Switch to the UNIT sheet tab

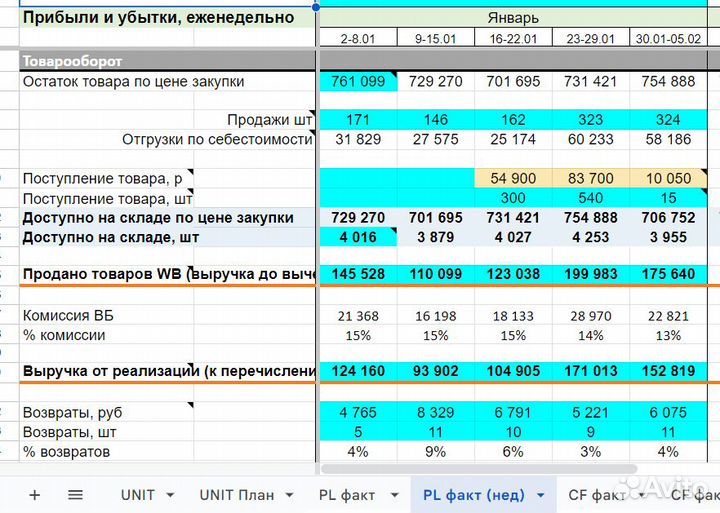pyautogui.click(x=138, y=495)
